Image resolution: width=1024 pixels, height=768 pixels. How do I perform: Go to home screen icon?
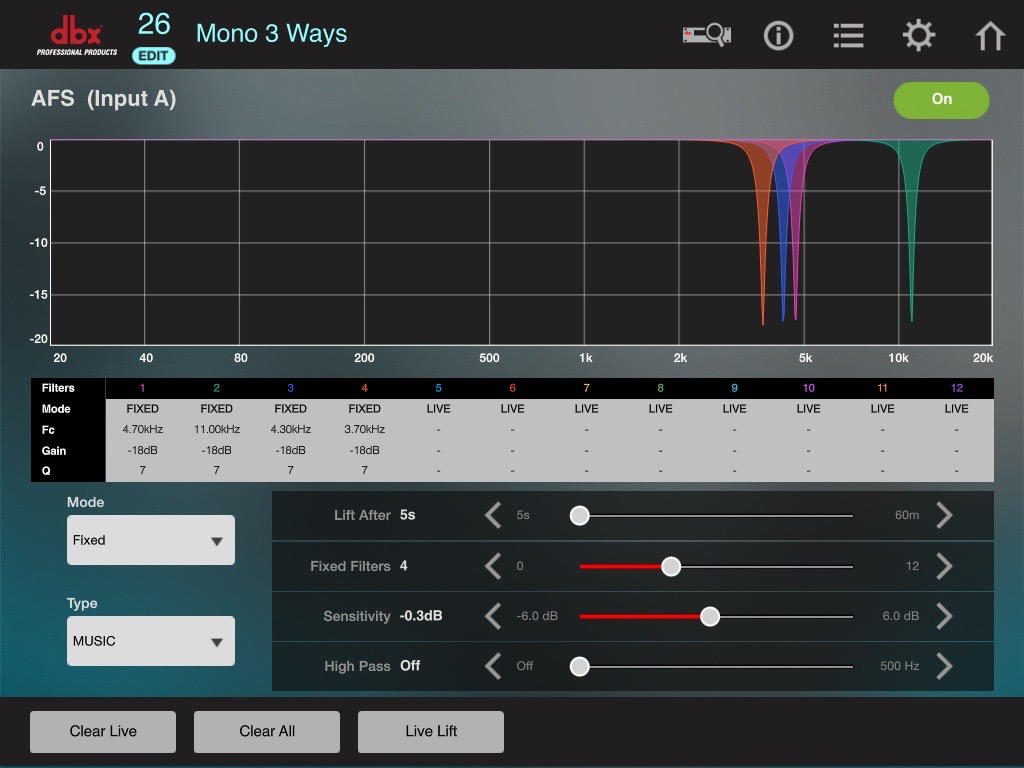pos(989,36)
